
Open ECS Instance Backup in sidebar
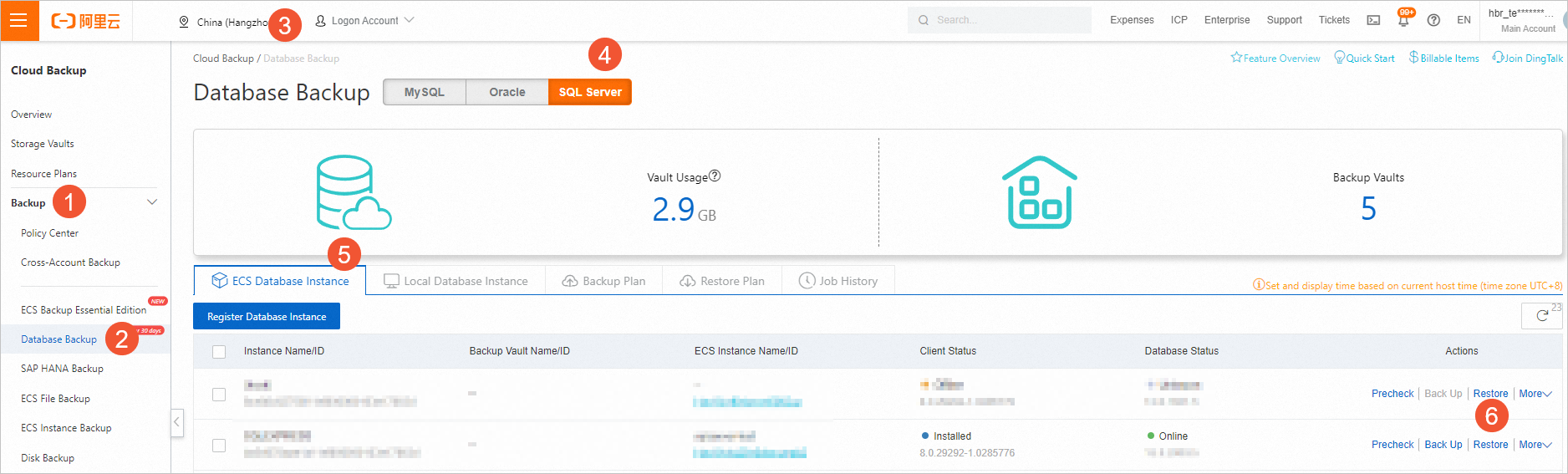tap(66, 428)
